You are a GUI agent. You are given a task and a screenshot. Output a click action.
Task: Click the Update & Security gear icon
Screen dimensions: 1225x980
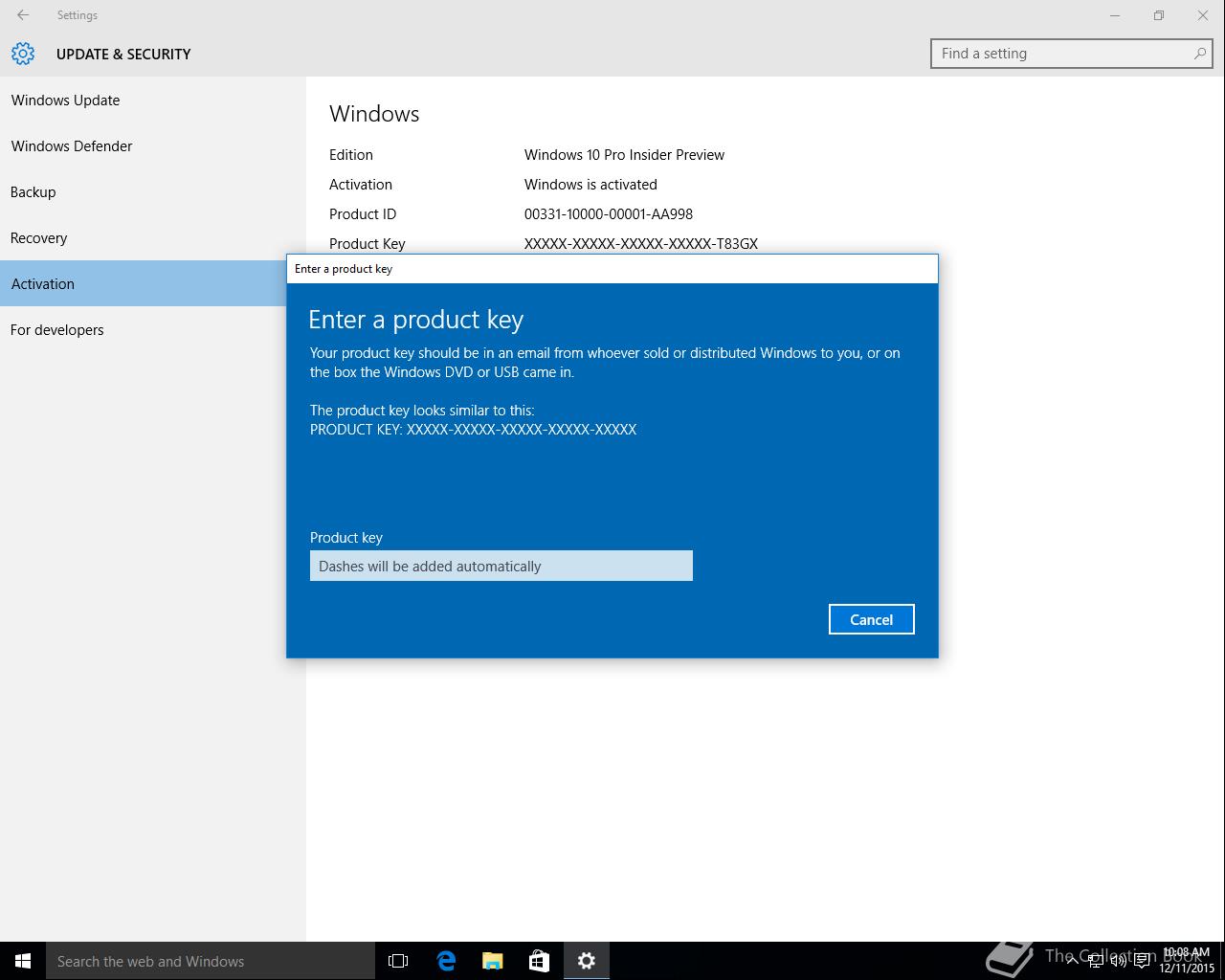point(23,54)
